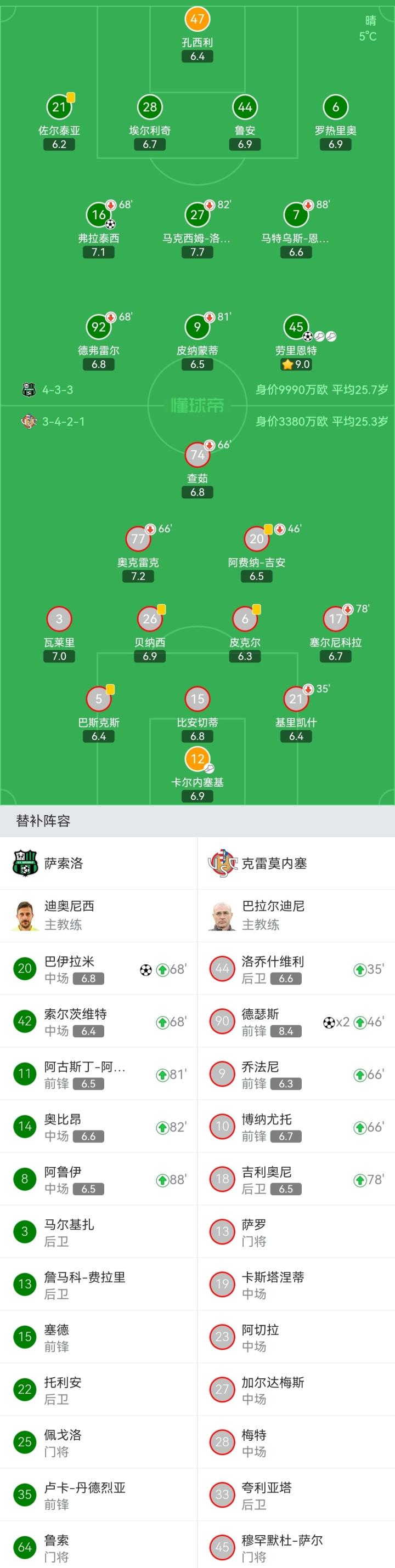Select player 77 奥克雷克 rated 7.2

click(138, 539)
